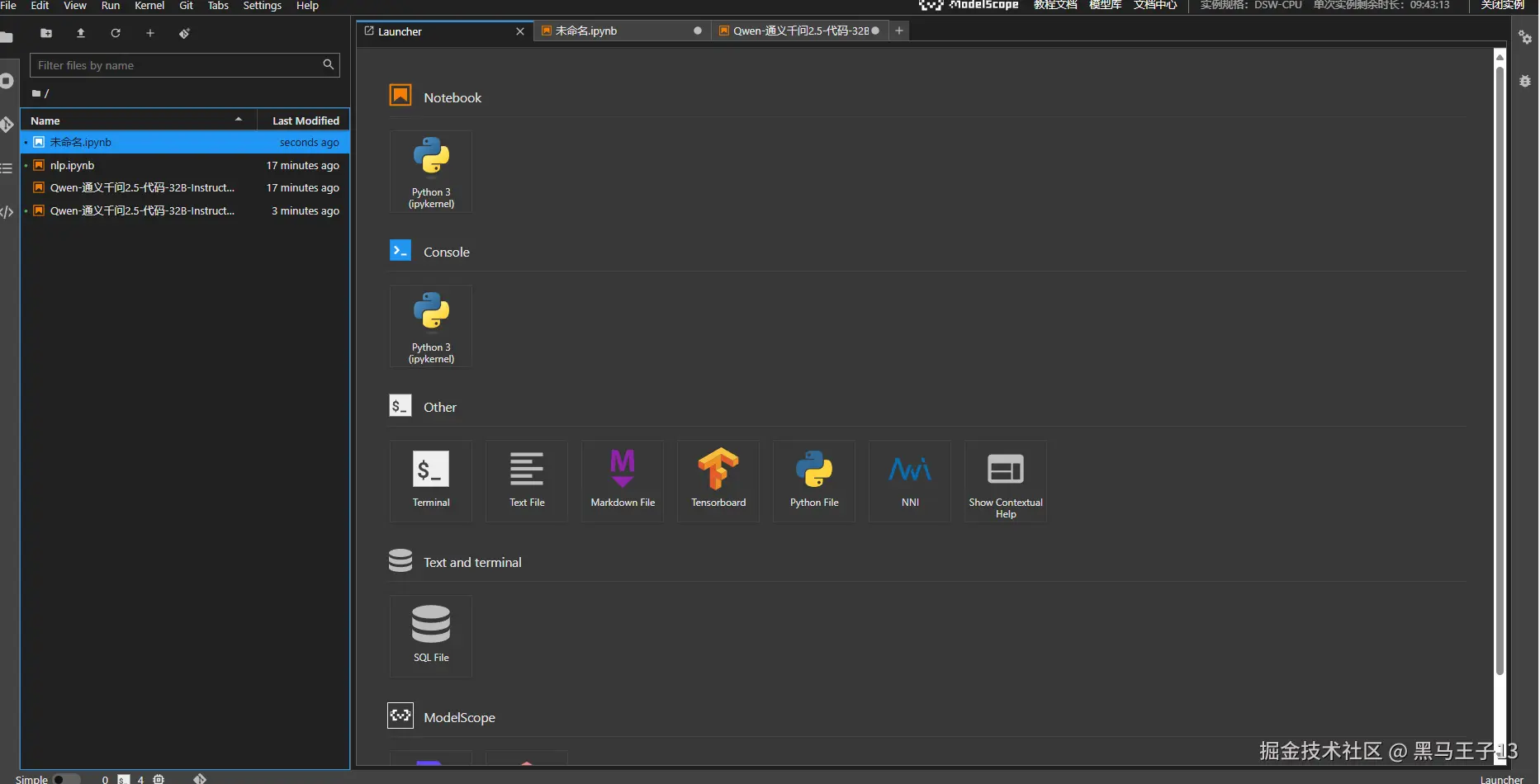
Task: Refresh the file list
Action: [x=116, y=33]
